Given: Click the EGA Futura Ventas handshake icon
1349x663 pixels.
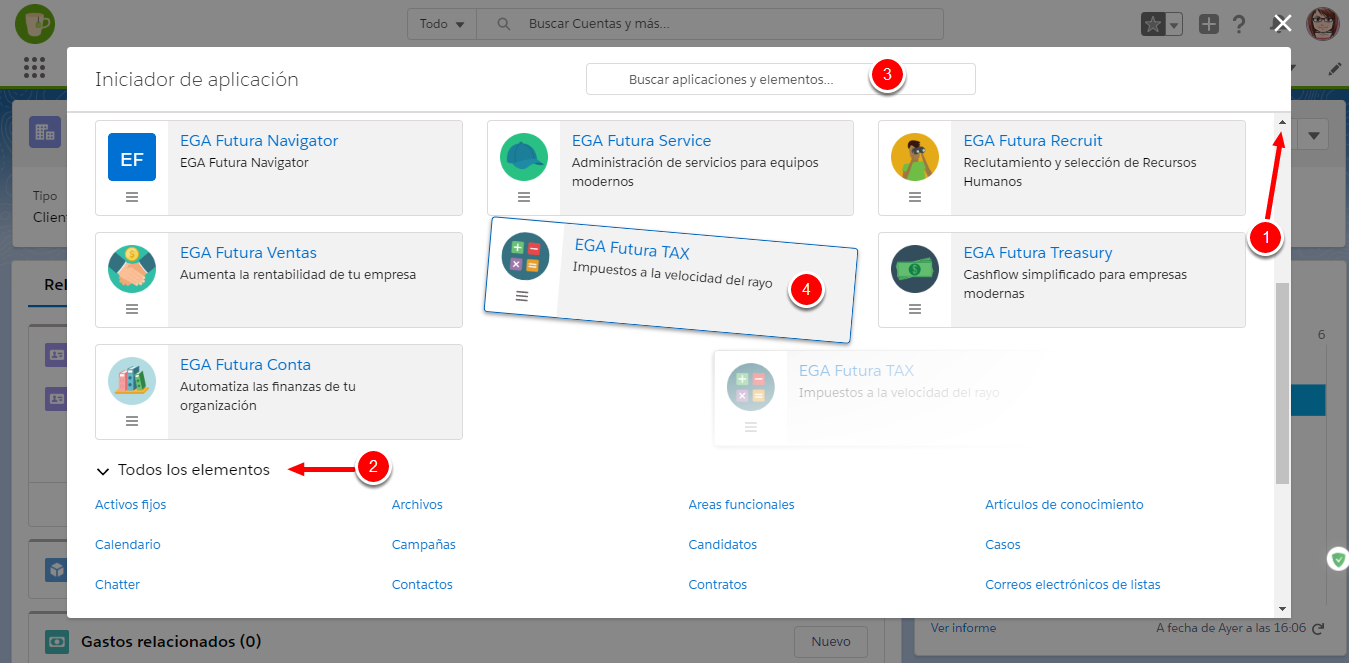Looking at the screenshot, I should (x=132, y=269).
